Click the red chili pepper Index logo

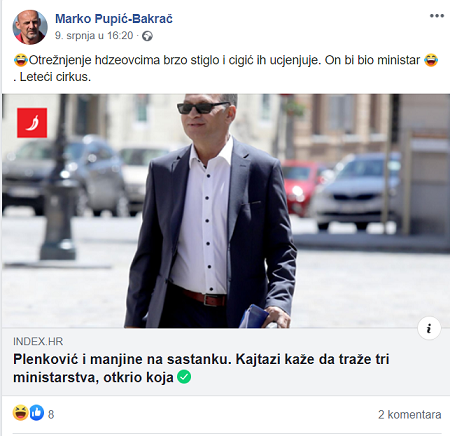coord(32,123)
